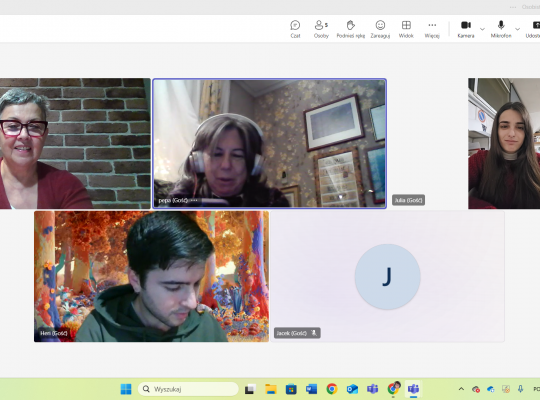Show the Osoby participants list
Viewport: 540px width, 400px height.
pyautogui.click(x=321, y=29)
